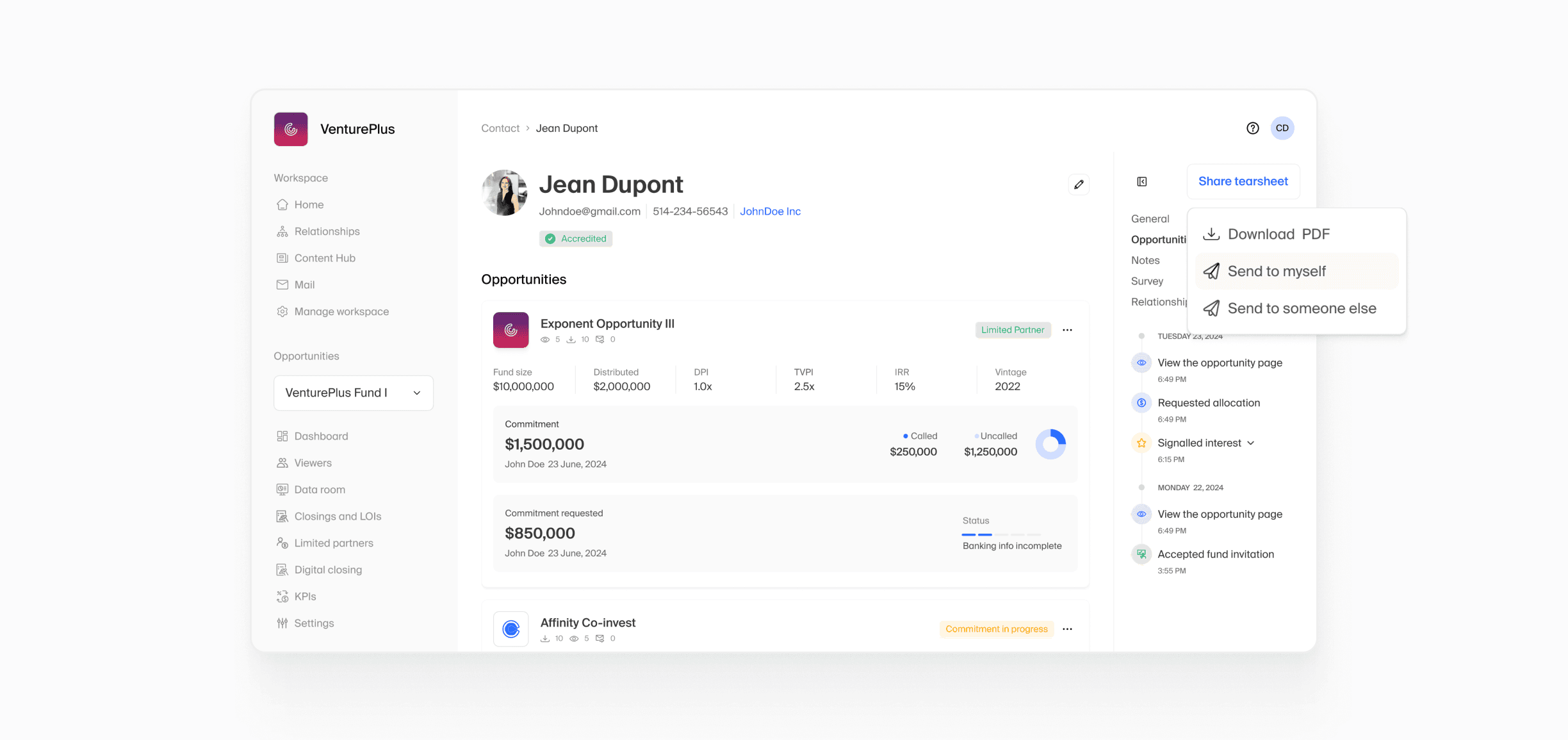Click the Accredited status badge

point(576,239)
